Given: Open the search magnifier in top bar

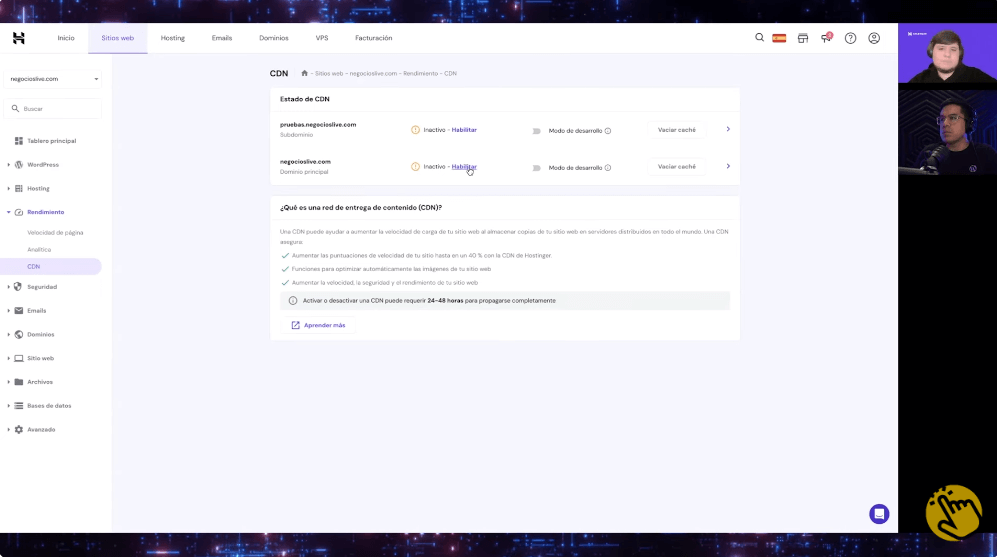Looking at the screenshot, I should pyautogui.click(x=759, y=38).
